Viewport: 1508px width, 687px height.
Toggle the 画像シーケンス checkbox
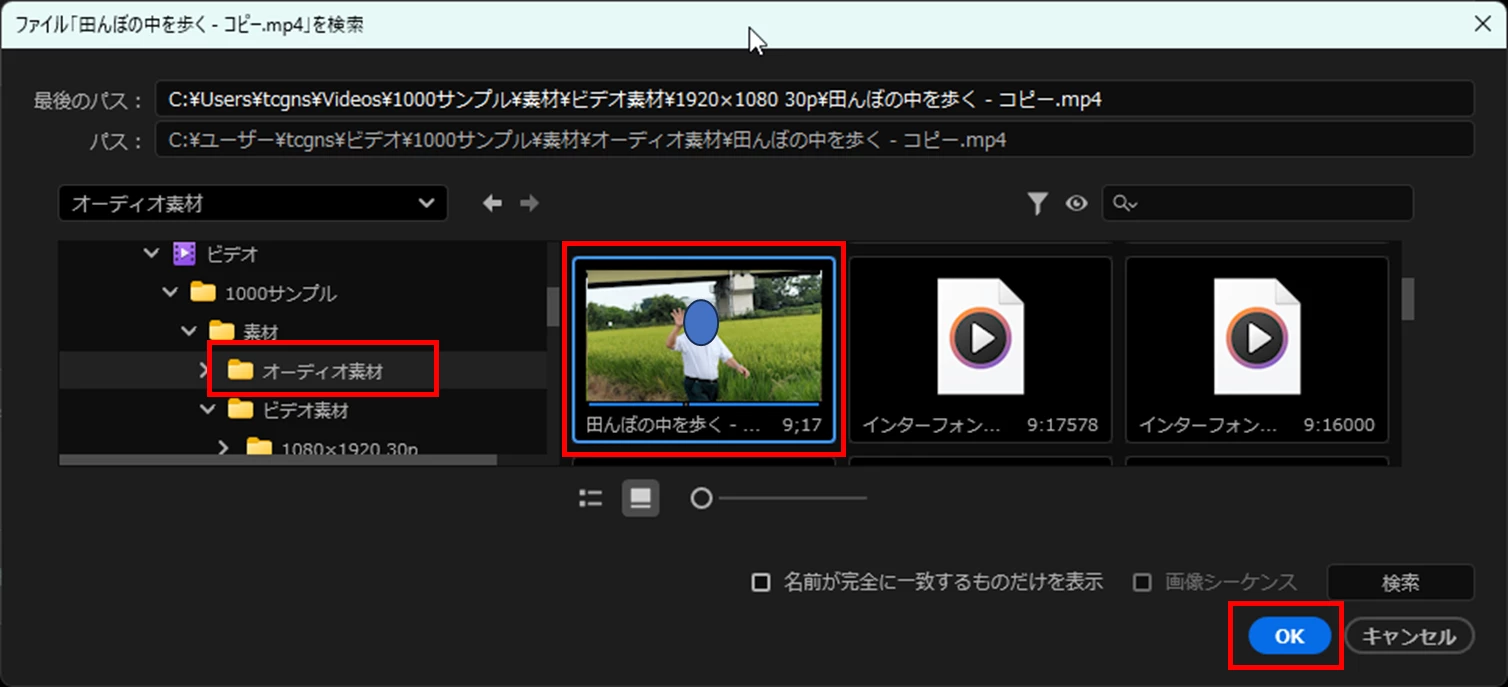pos(1142,582)
